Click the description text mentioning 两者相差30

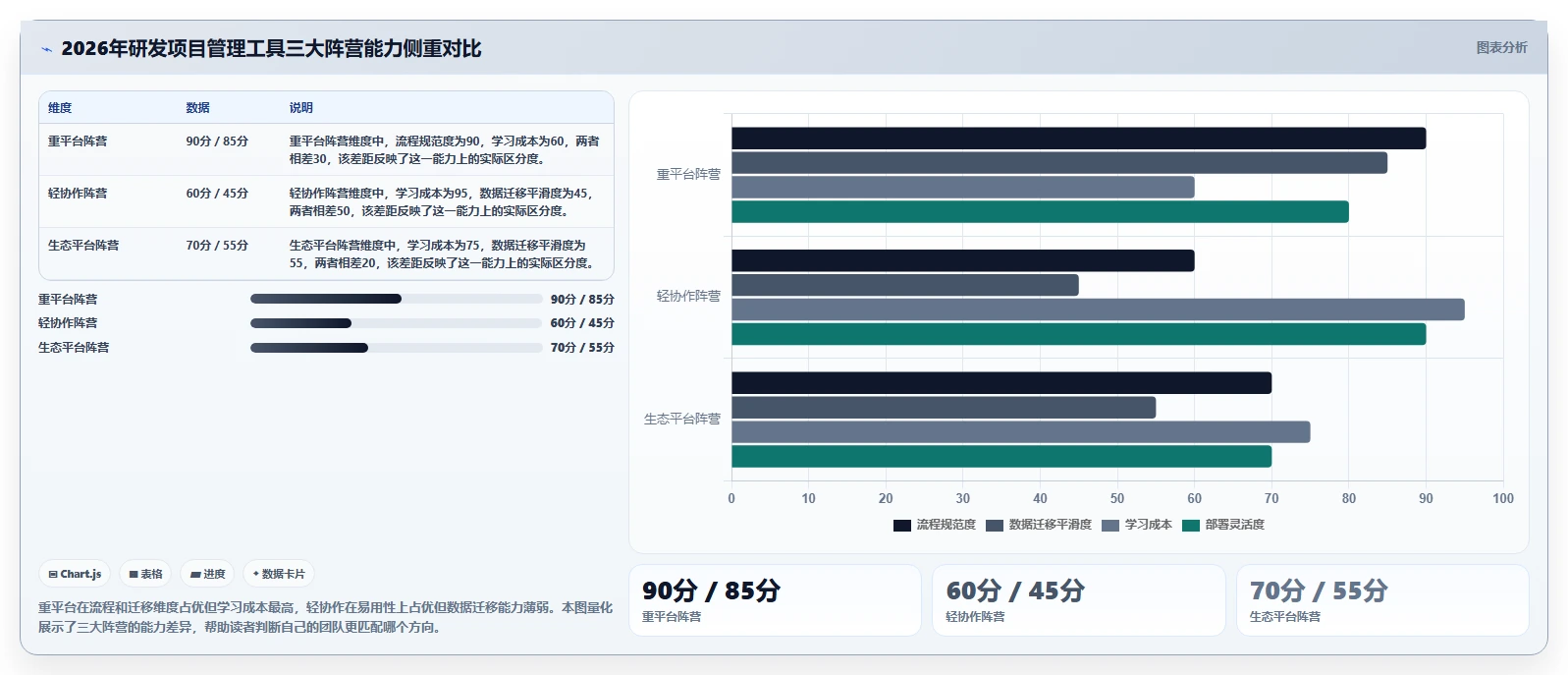coord(444,150)
